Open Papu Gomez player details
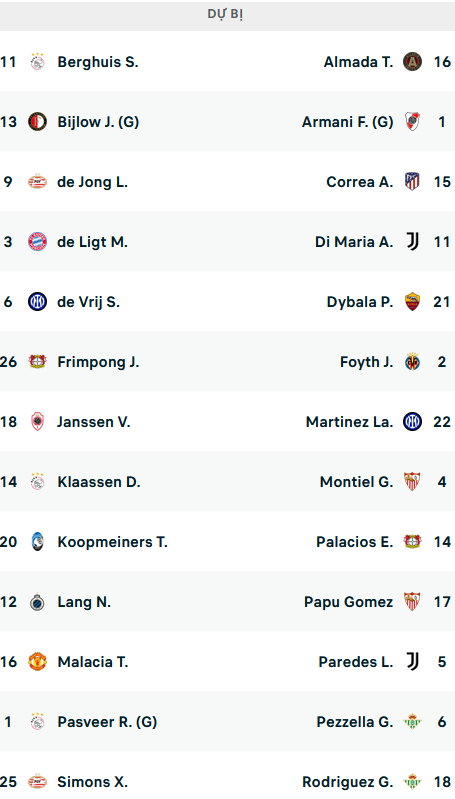The image size is (455, 799). [x=349, y=602]
